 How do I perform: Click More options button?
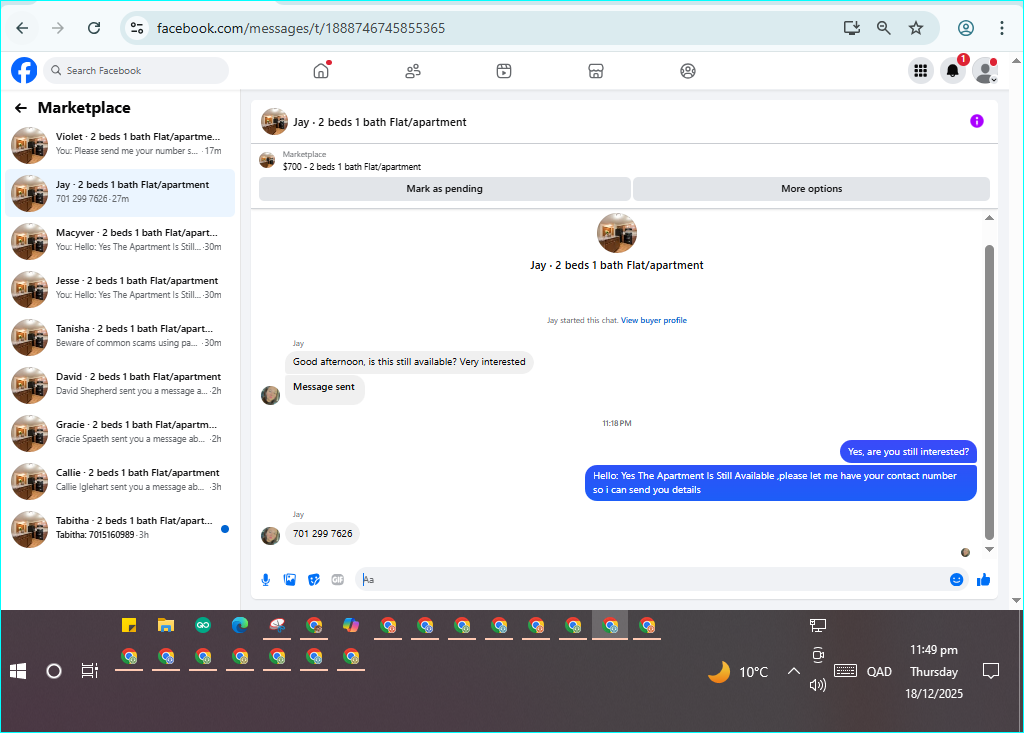[812, 189]
